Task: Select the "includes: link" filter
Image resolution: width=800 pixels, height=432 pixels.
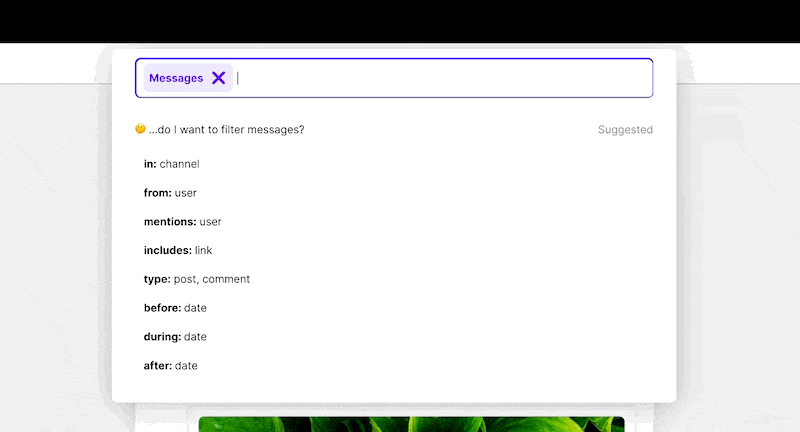Action: point(178,250)
